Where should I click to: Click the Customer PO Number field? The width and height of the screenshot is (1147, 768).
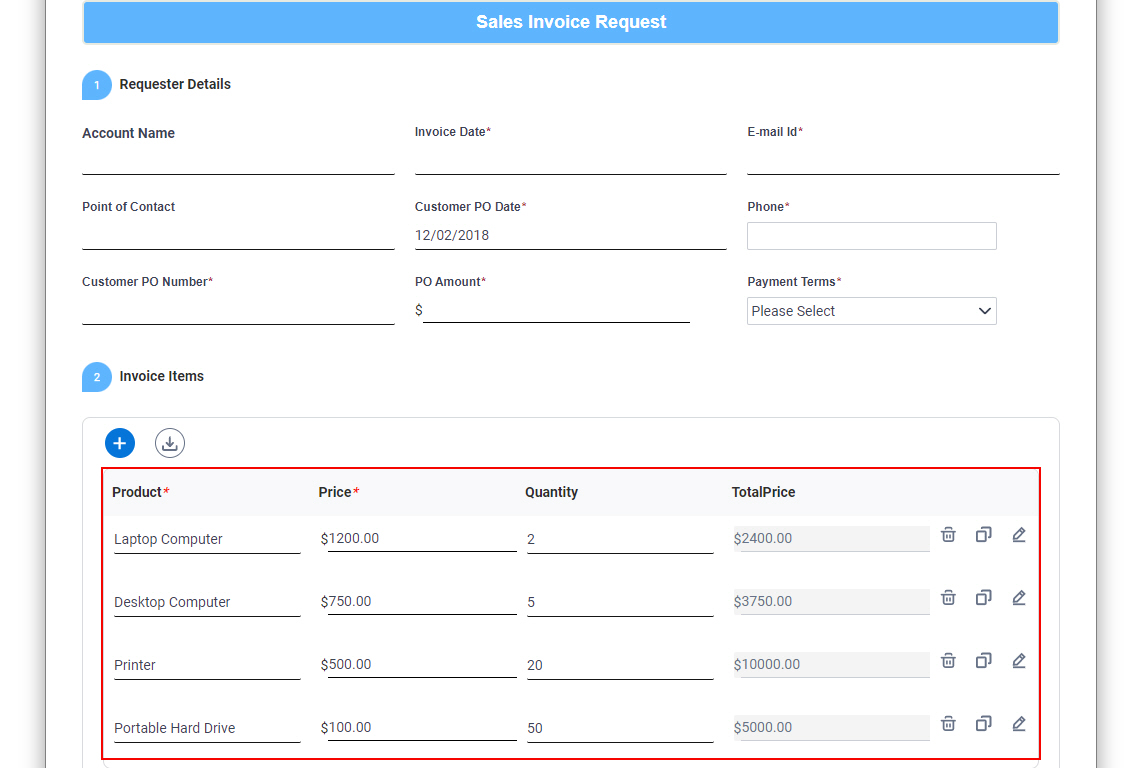[238, 311]
